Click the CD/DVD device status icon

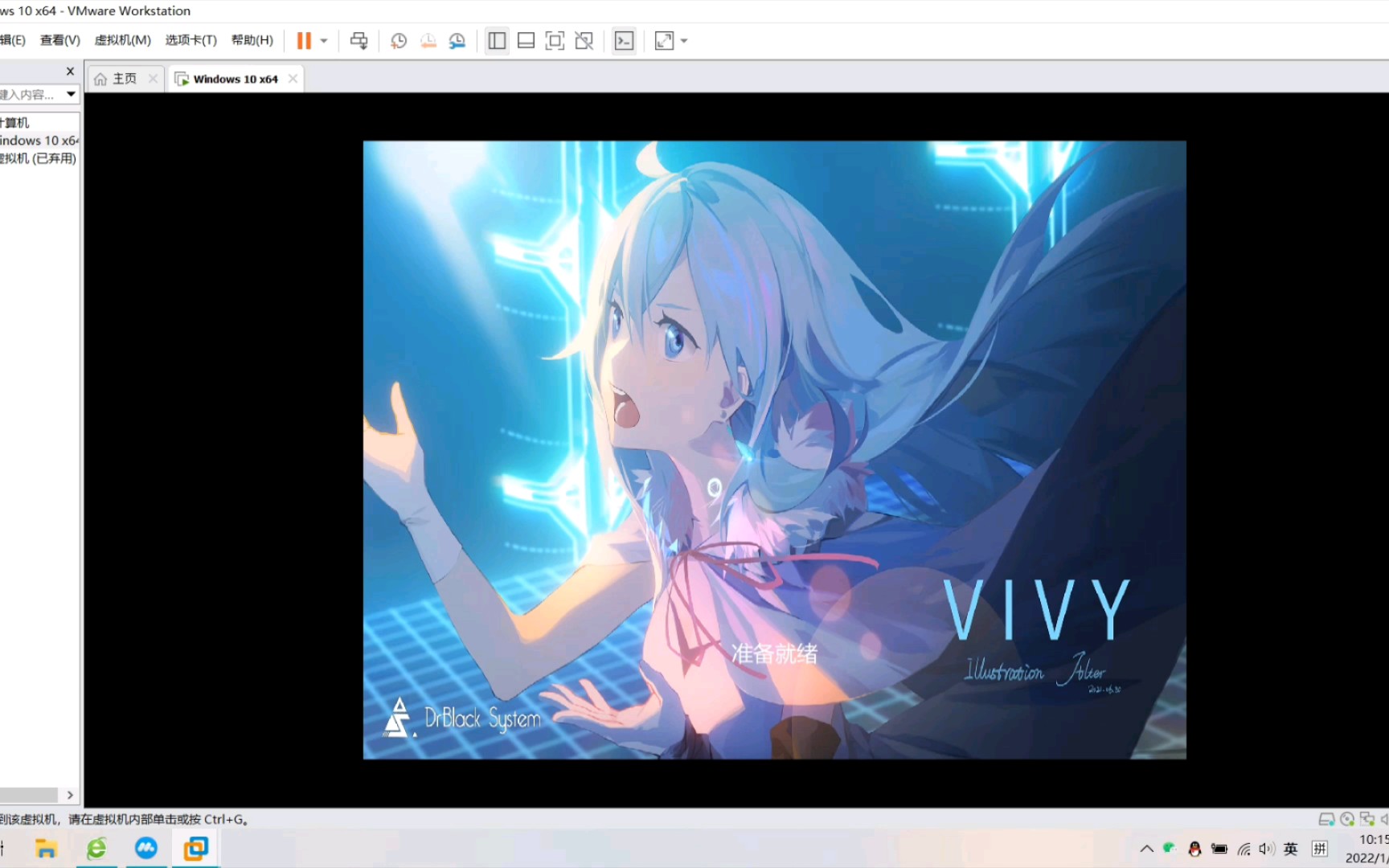tap(1347, 819)
